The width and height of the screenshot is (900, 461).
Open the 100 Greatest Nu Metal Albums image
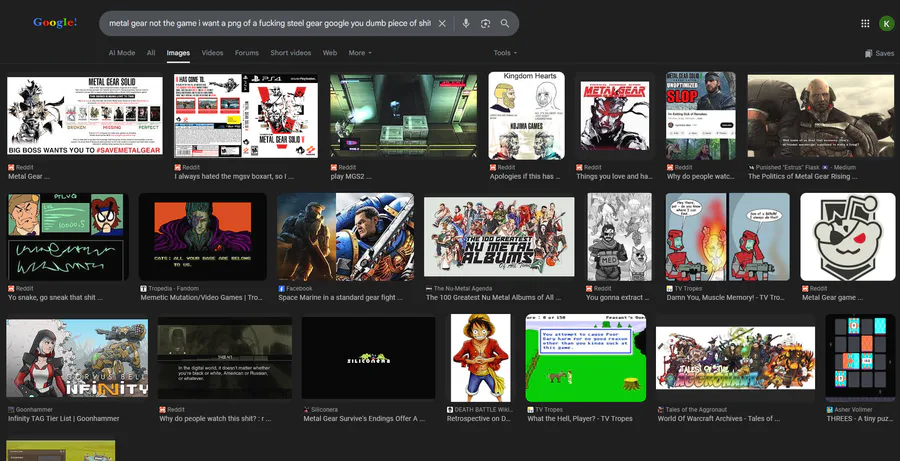pos(499,237)
